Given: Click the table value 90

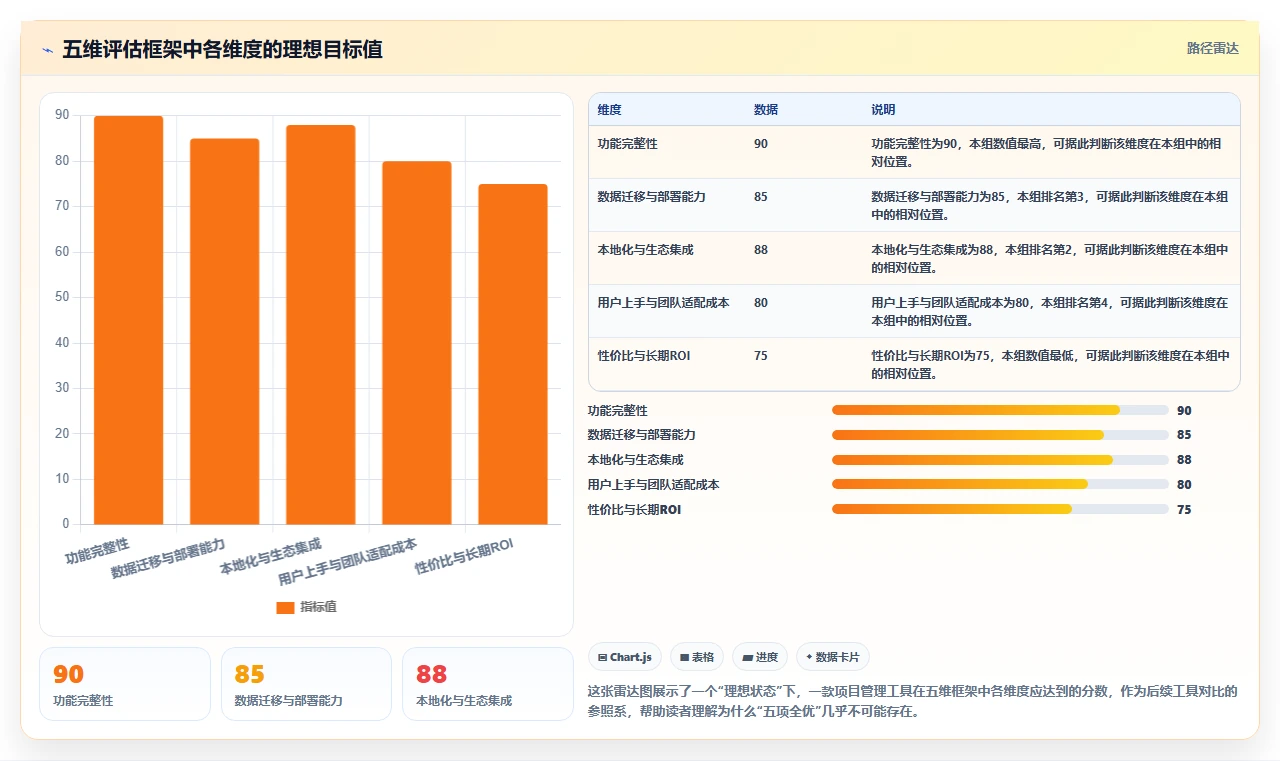Looking at the screenshot, I should coord(761,144).
